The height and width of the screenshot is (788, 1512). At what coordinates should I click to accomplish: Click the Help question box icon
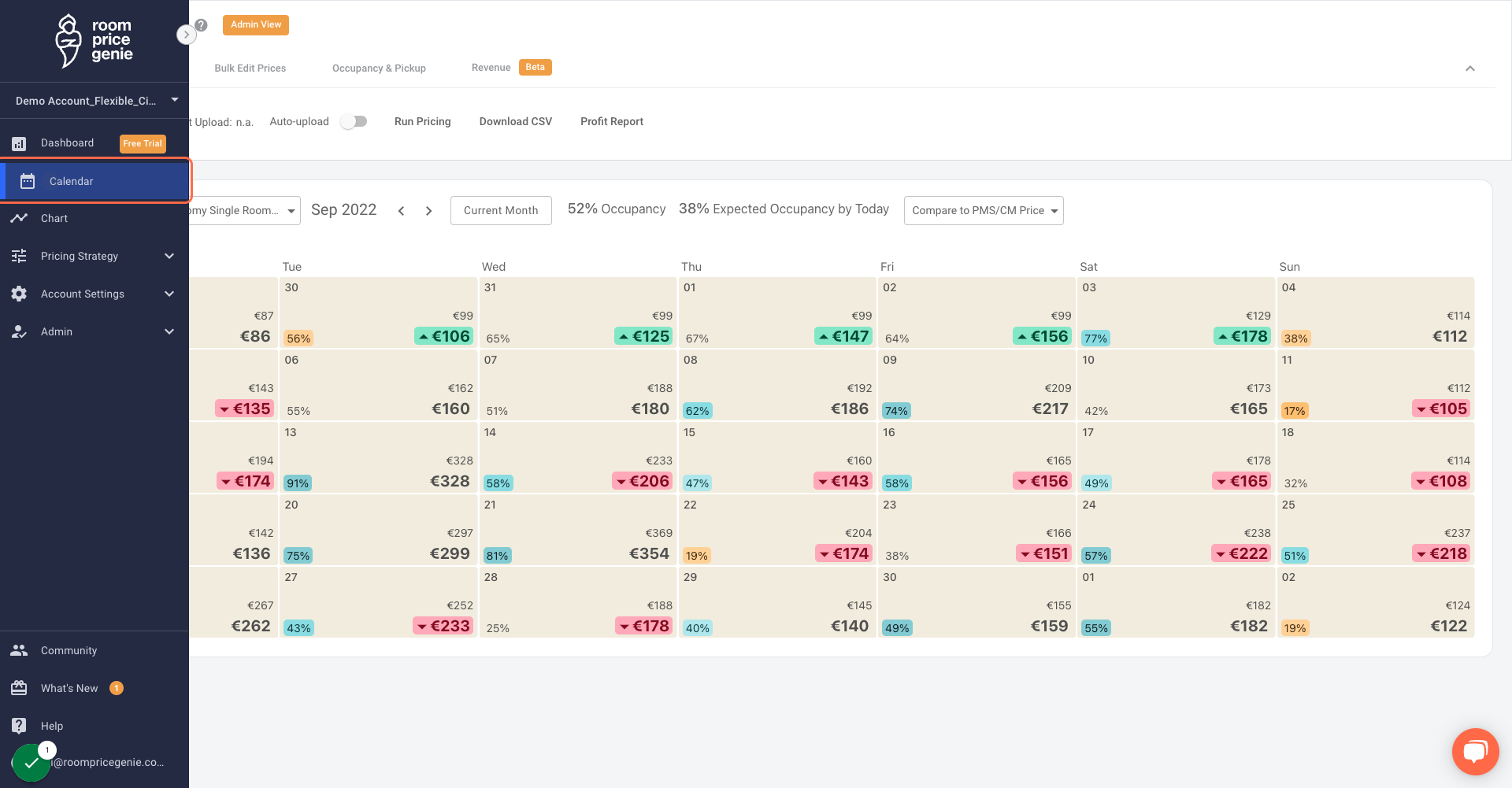click(19, 726)
